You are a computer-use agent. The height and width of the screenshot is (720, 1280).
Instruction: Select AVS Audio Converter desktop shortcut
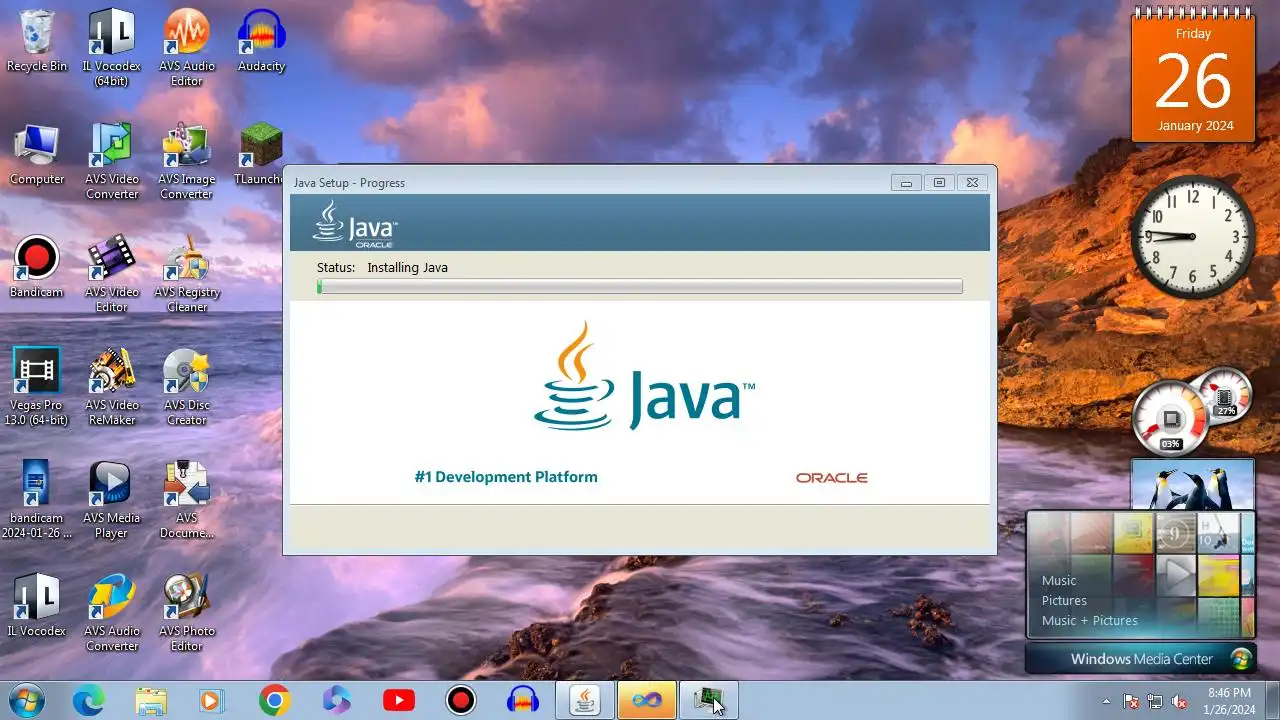[111, 613]
